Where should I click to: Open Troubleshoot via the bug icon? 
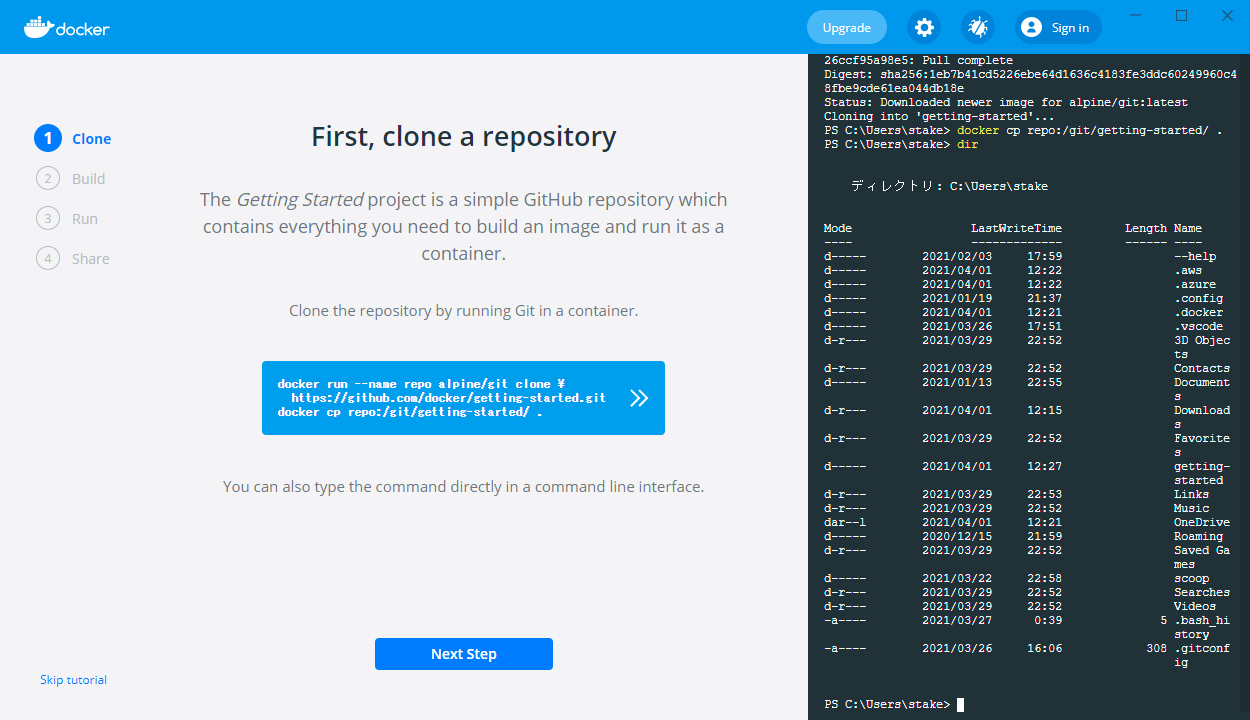978,27
